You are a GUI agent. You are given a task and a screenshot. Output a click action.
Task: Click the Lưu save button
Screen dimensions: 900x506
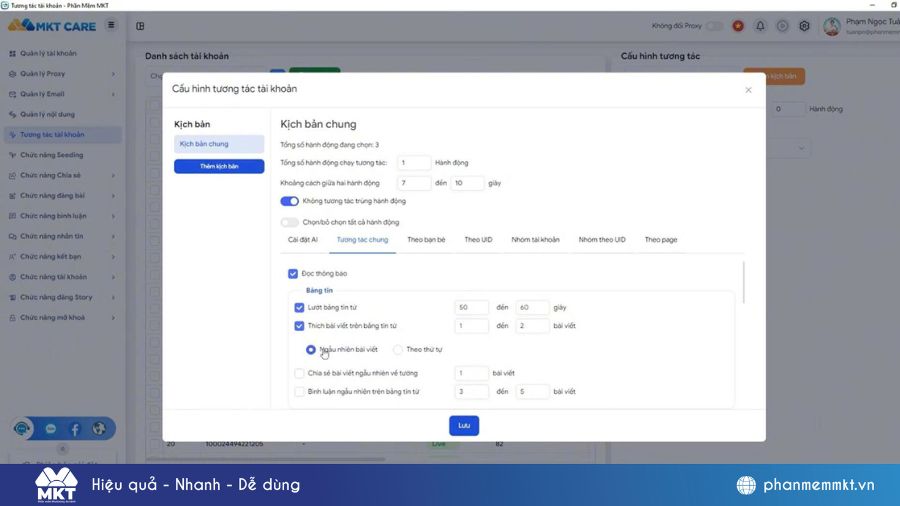(x=464, y=426)
